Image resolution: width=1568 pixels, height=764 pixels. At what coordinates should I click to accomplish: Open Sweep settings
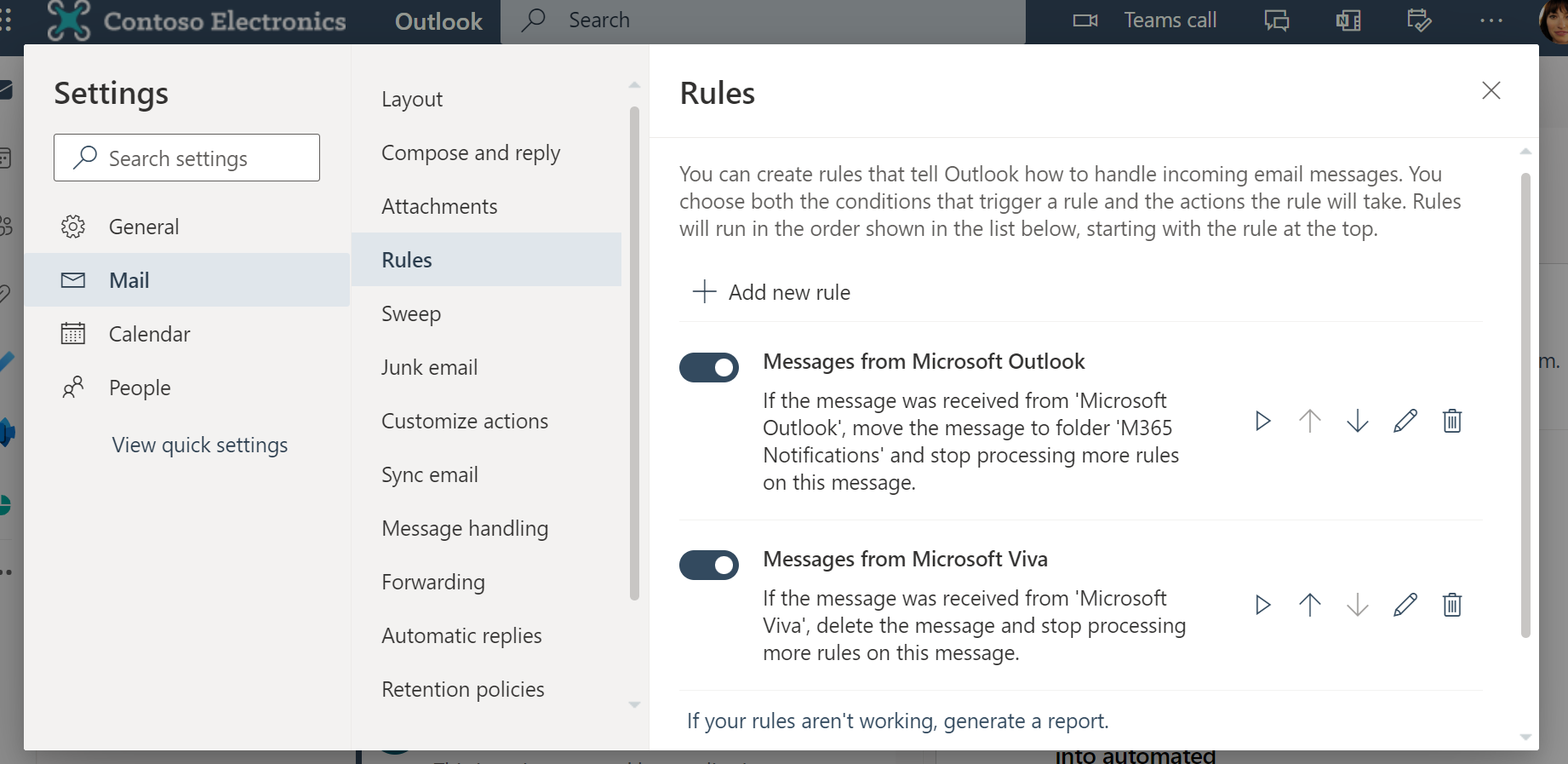tap(487, 313)
